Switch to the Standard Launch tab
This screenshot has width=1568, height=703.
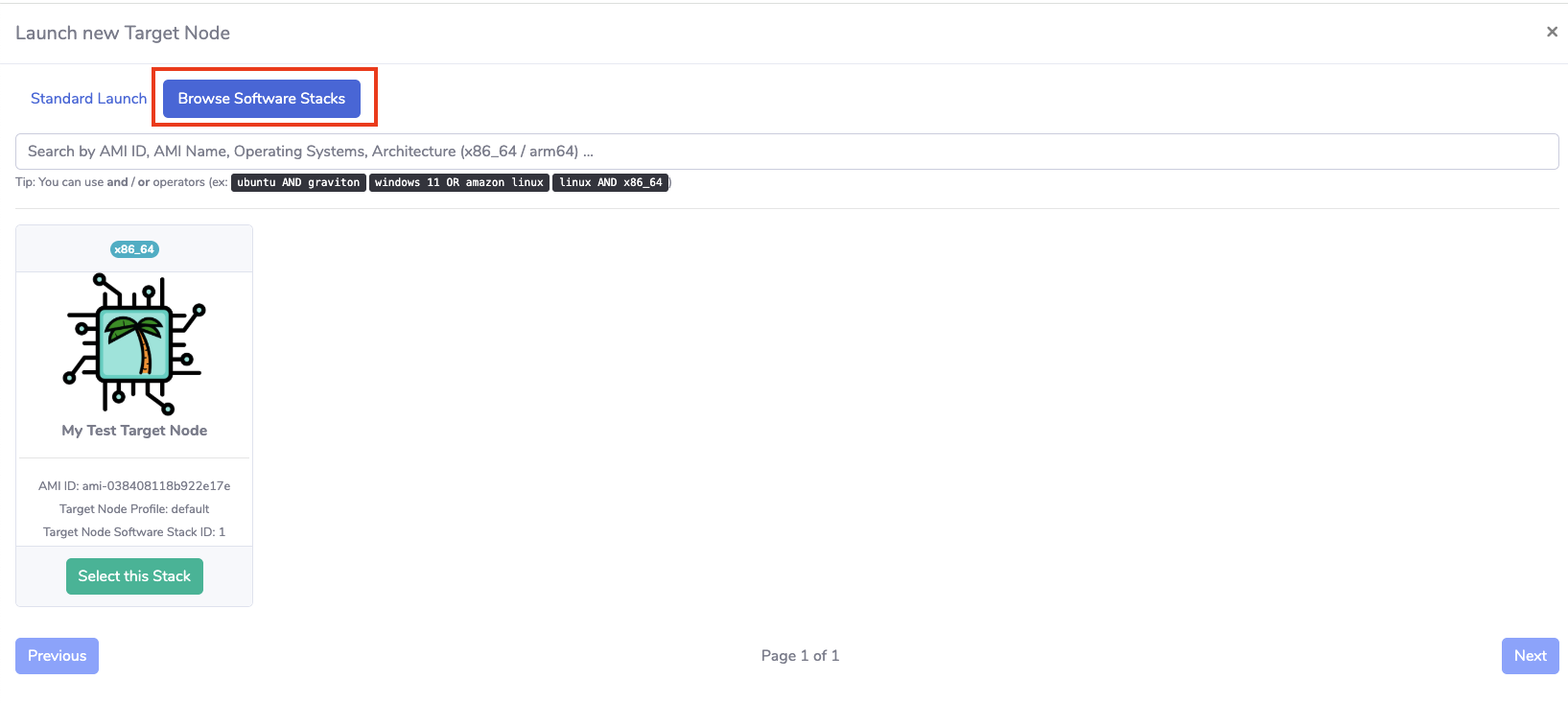88,99
